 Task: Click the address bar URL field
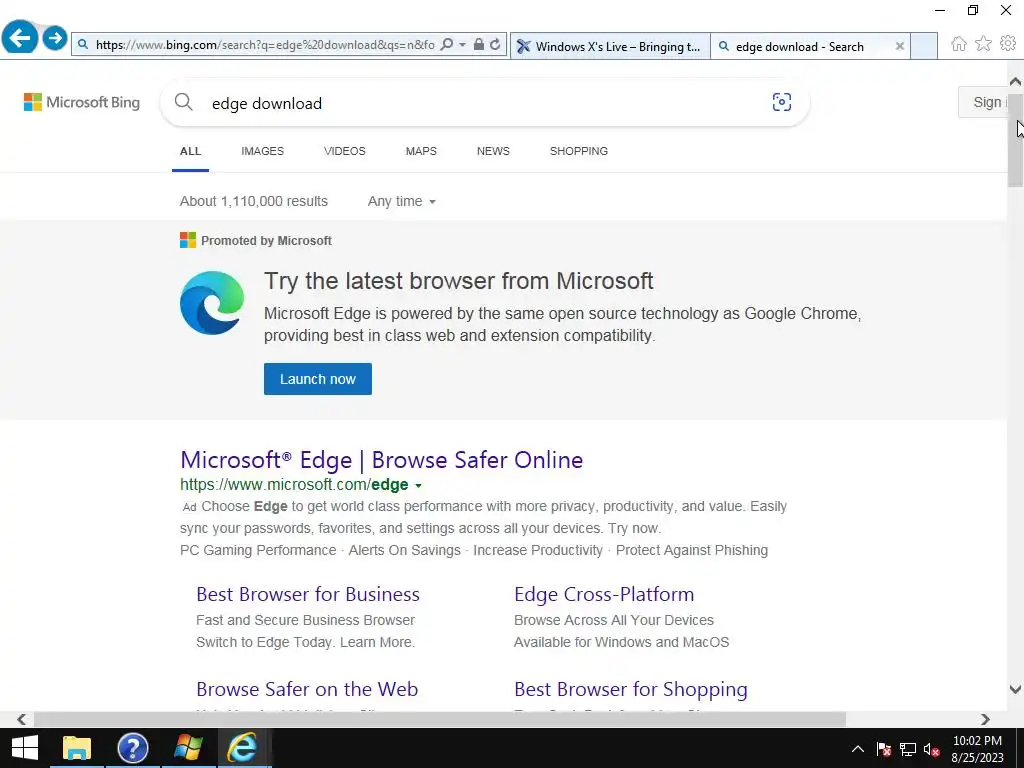(264, 45)
